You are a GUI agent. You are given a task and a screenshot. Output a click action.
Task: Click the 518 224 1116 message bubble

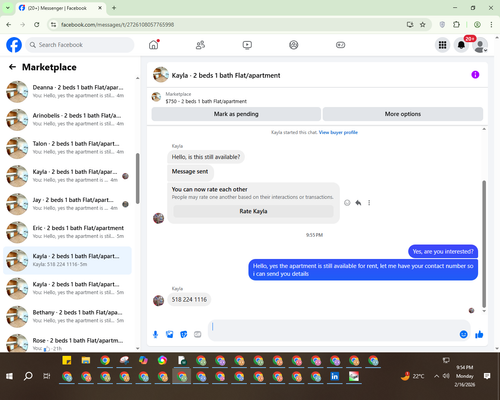click(189, 300)
